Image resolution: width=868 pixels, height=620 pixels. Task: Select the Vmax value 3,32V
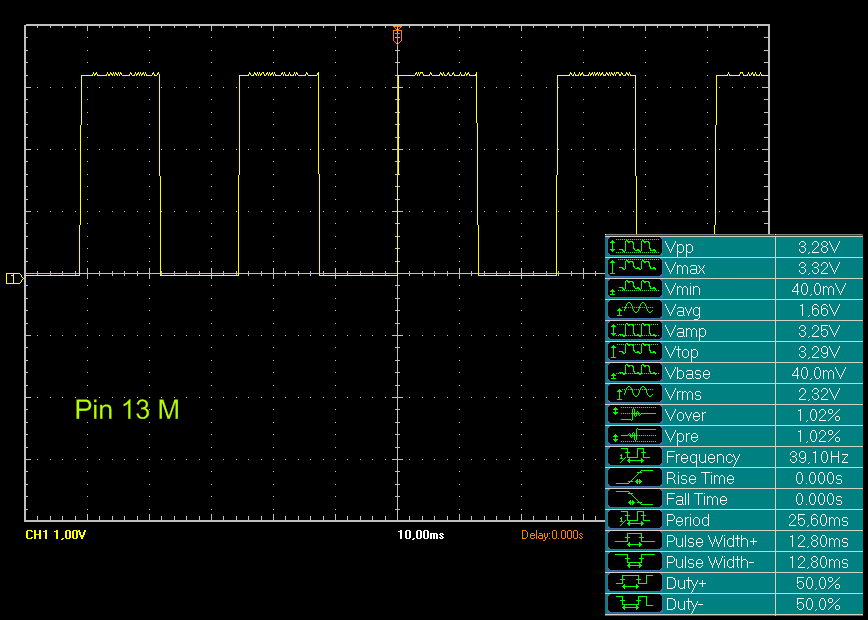coord(819,268)
